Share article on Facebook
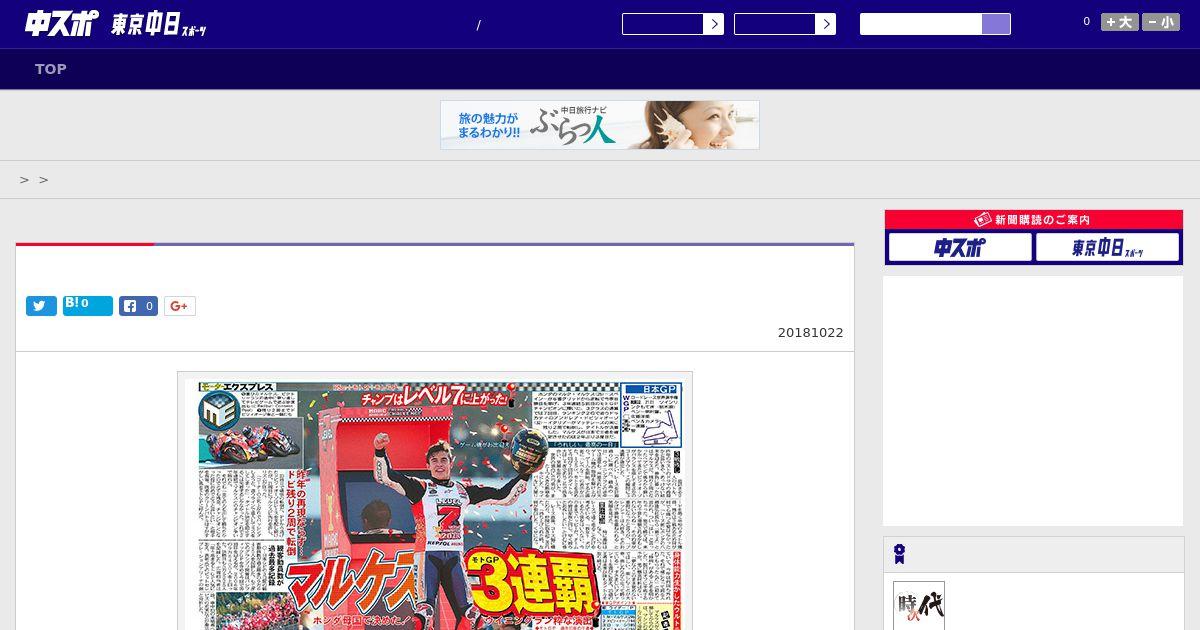The height and width of the screenshot is (630, 1200). point(139,306)
